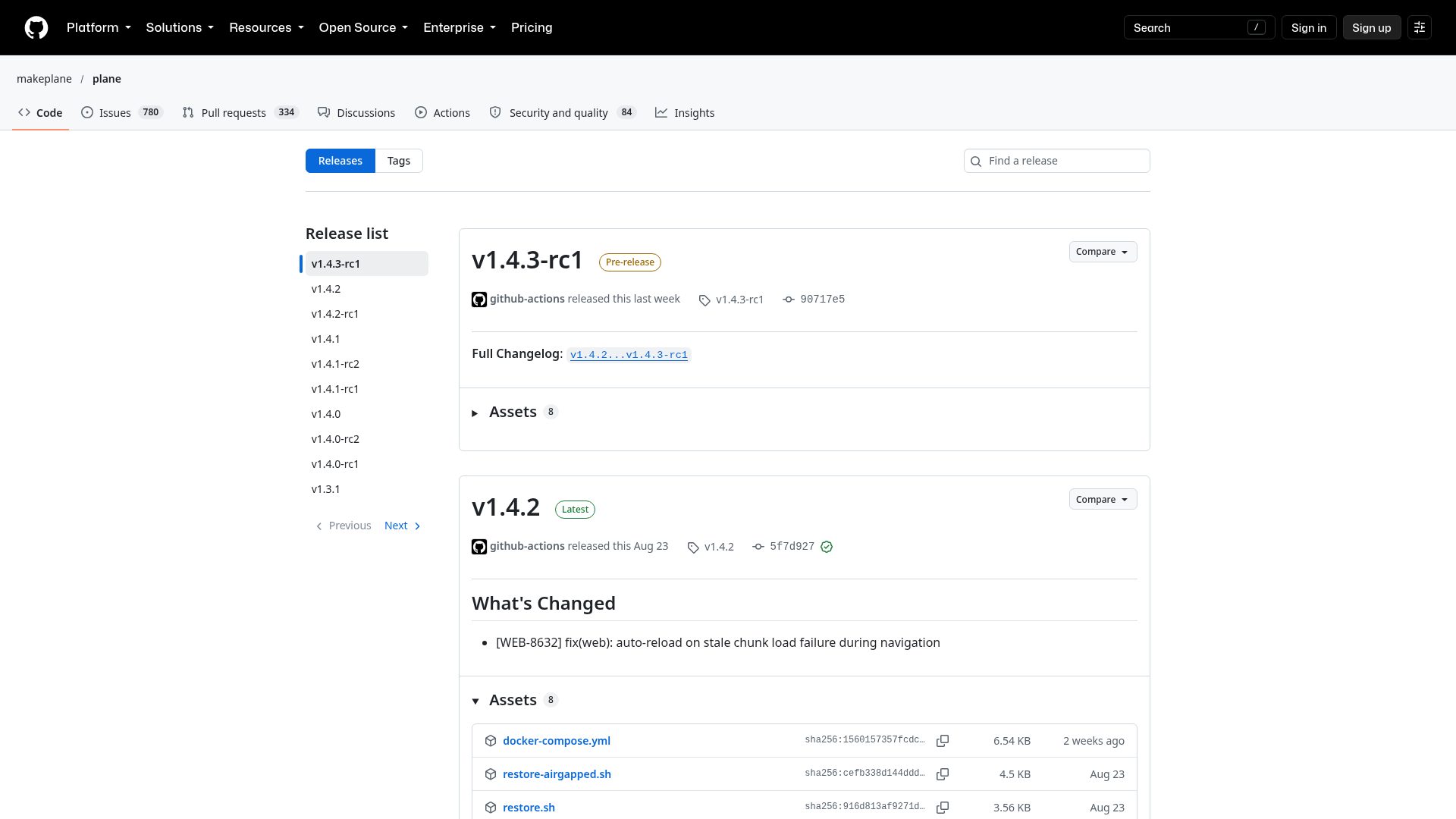
Task: Open the Resources menu
Action: [x=266, y=27]
